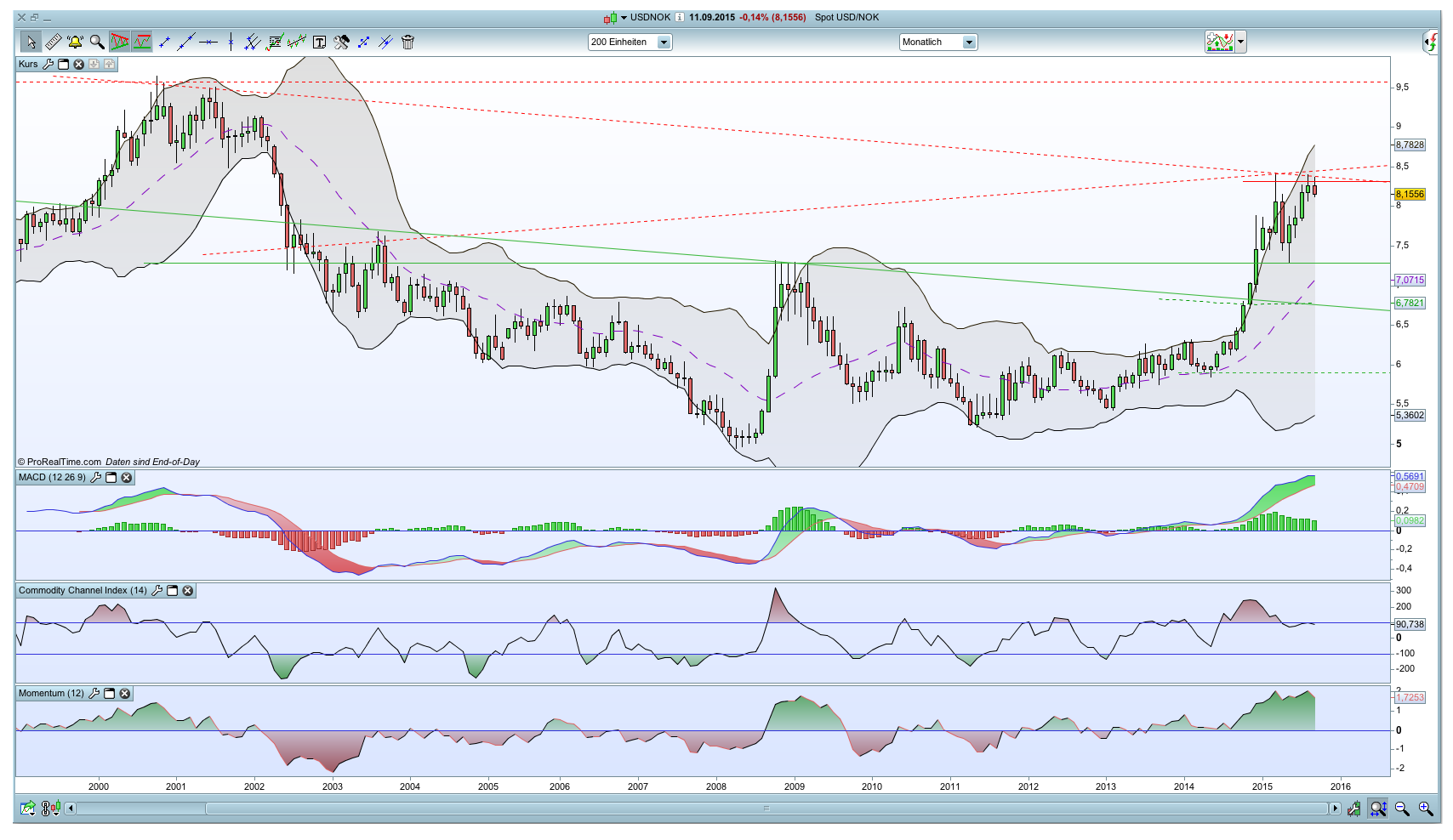This screenshot has height=840, width=1453.
Task: Expand the indicator chart button dropdown arrow
Action: pos(1240,42)
